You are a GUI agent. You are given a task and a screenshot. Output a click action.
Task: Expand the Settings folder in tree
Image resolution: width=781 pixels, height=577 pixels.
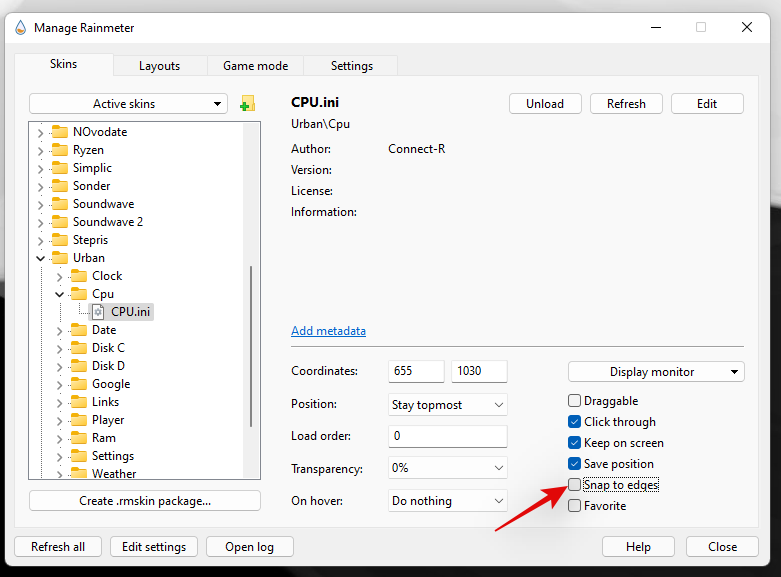pos(60,456)
